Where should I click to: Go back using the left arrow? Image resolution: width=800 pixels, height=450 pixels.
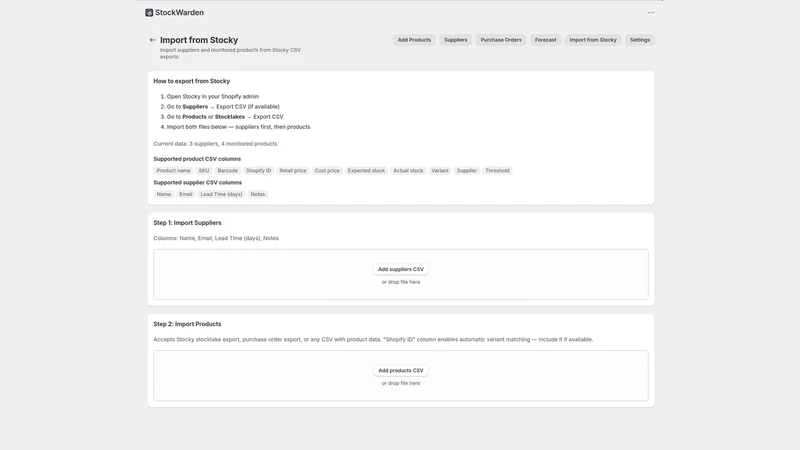152,40
